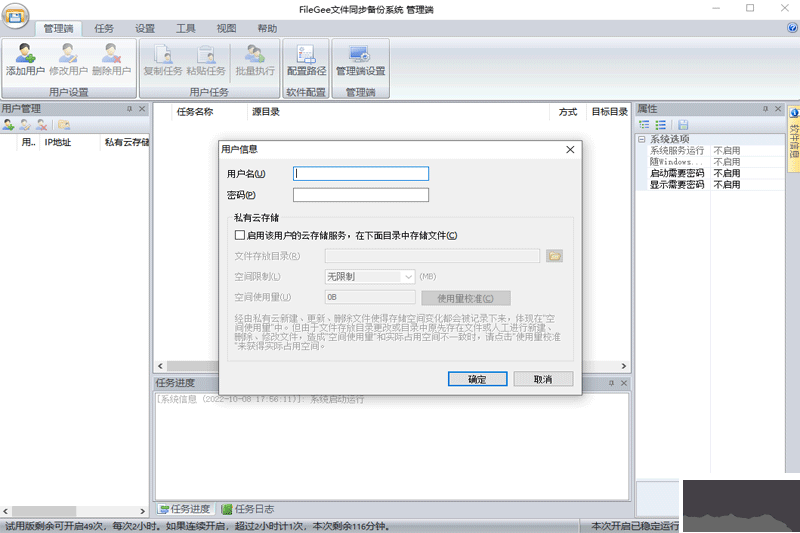Open the 空间限制 无限制 dropdown
The height and width of the screenshot is (533, 800).
[369, 276]
